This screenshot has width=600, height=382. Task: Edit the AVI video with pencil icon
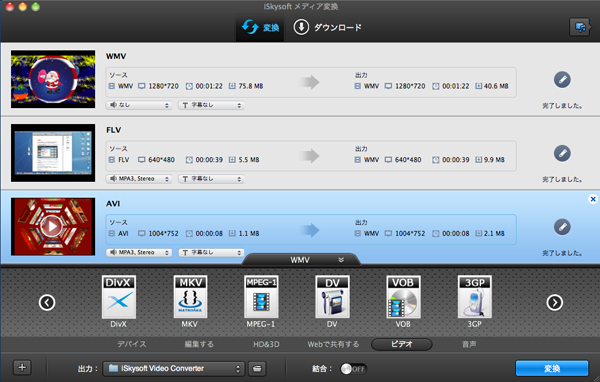(x=562, y=227)
